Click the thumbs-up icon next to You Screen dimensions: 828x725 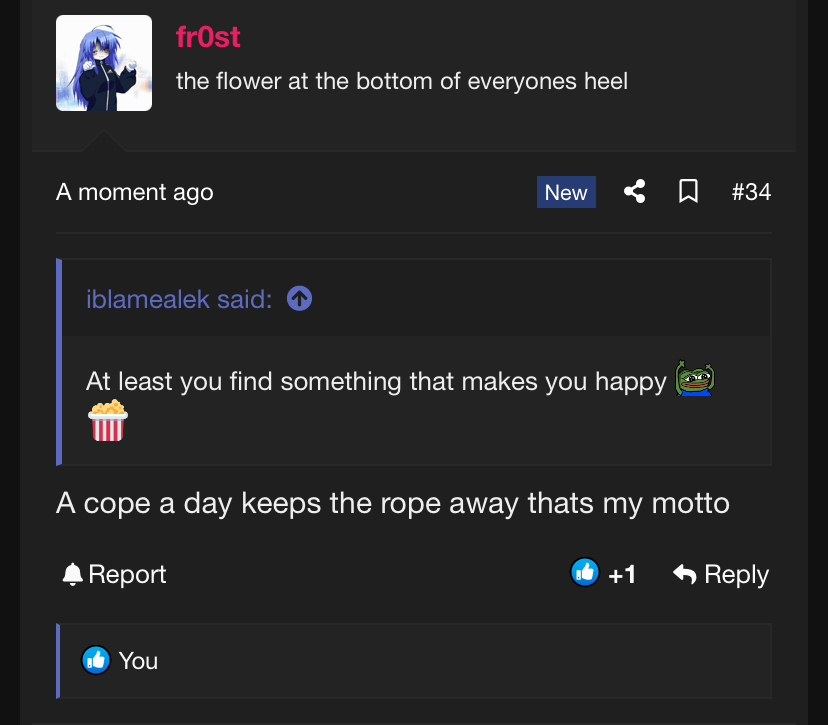(x=96, y=660)
